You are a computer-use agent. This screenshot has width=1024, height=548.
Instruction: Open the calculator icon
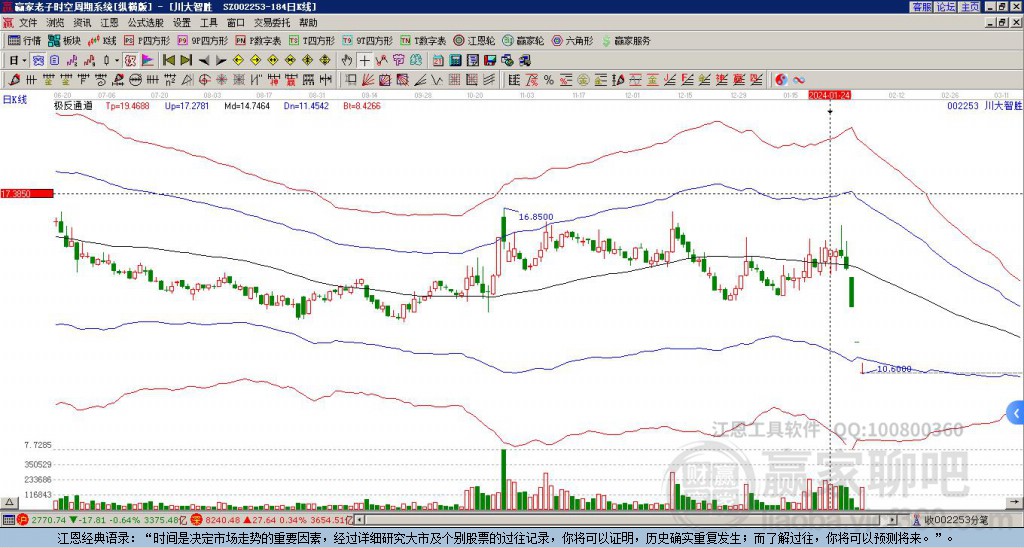456,61
